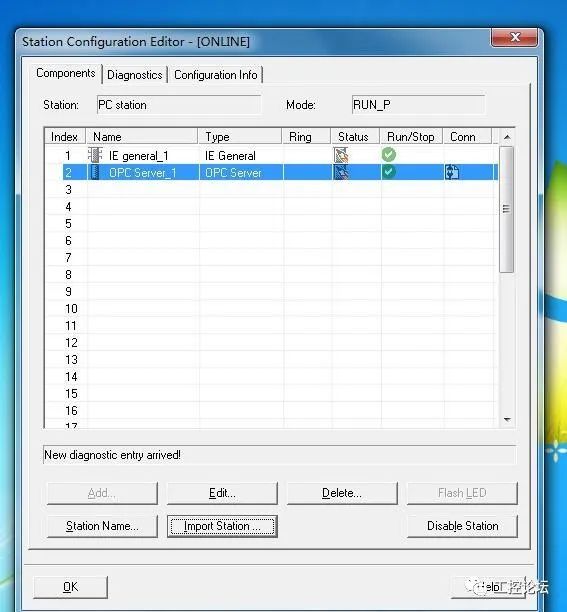The height and width of the screenshot is (612, 567).
Task: Click the list scrollbar down arrow
Action: (507, 420)
